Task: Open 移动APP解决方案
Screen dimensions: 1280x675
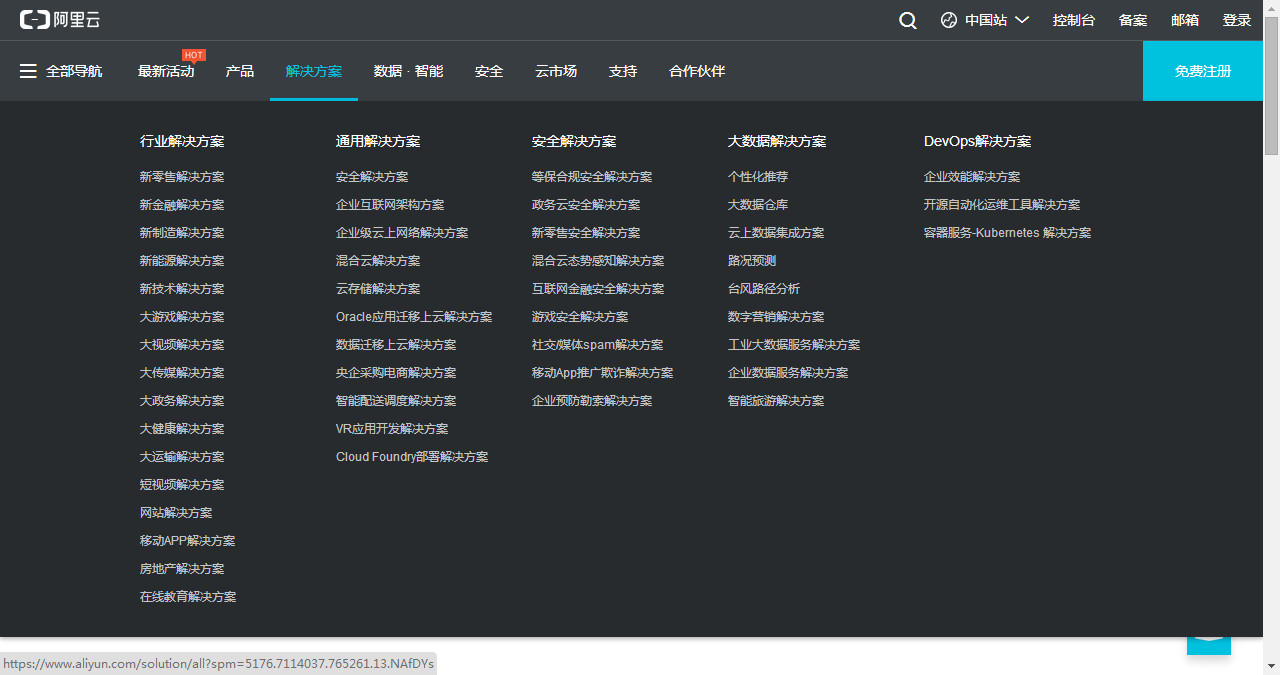Action: [x=187, y=541]
